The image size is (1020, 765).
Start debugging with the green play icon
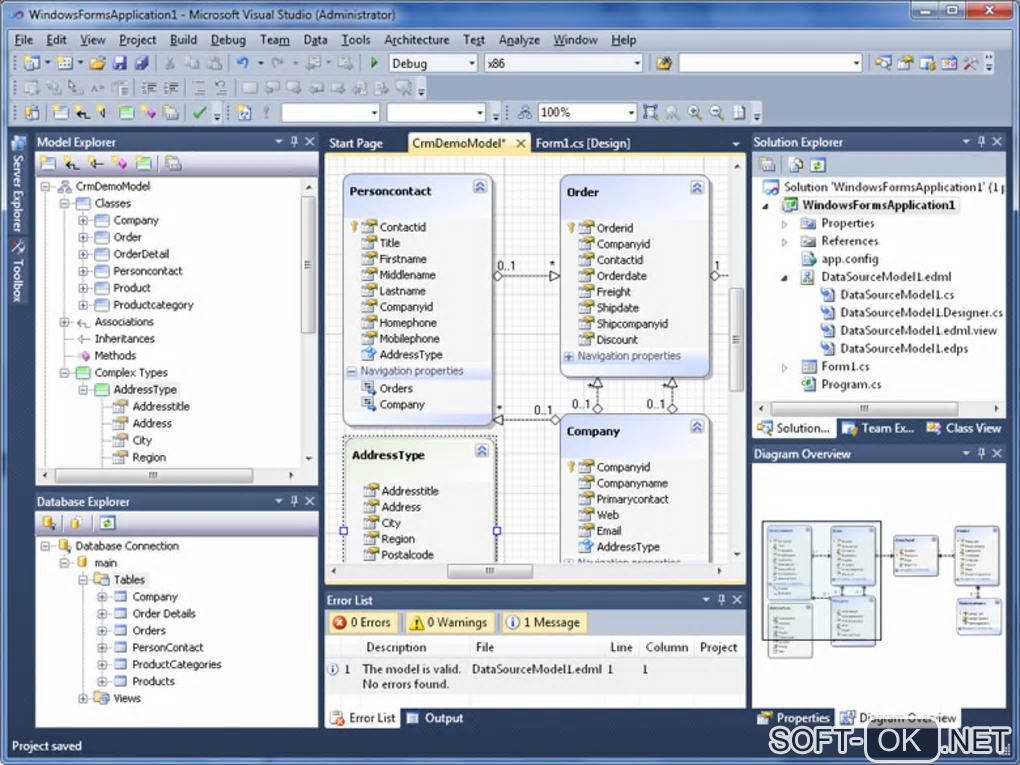(374, 63)
